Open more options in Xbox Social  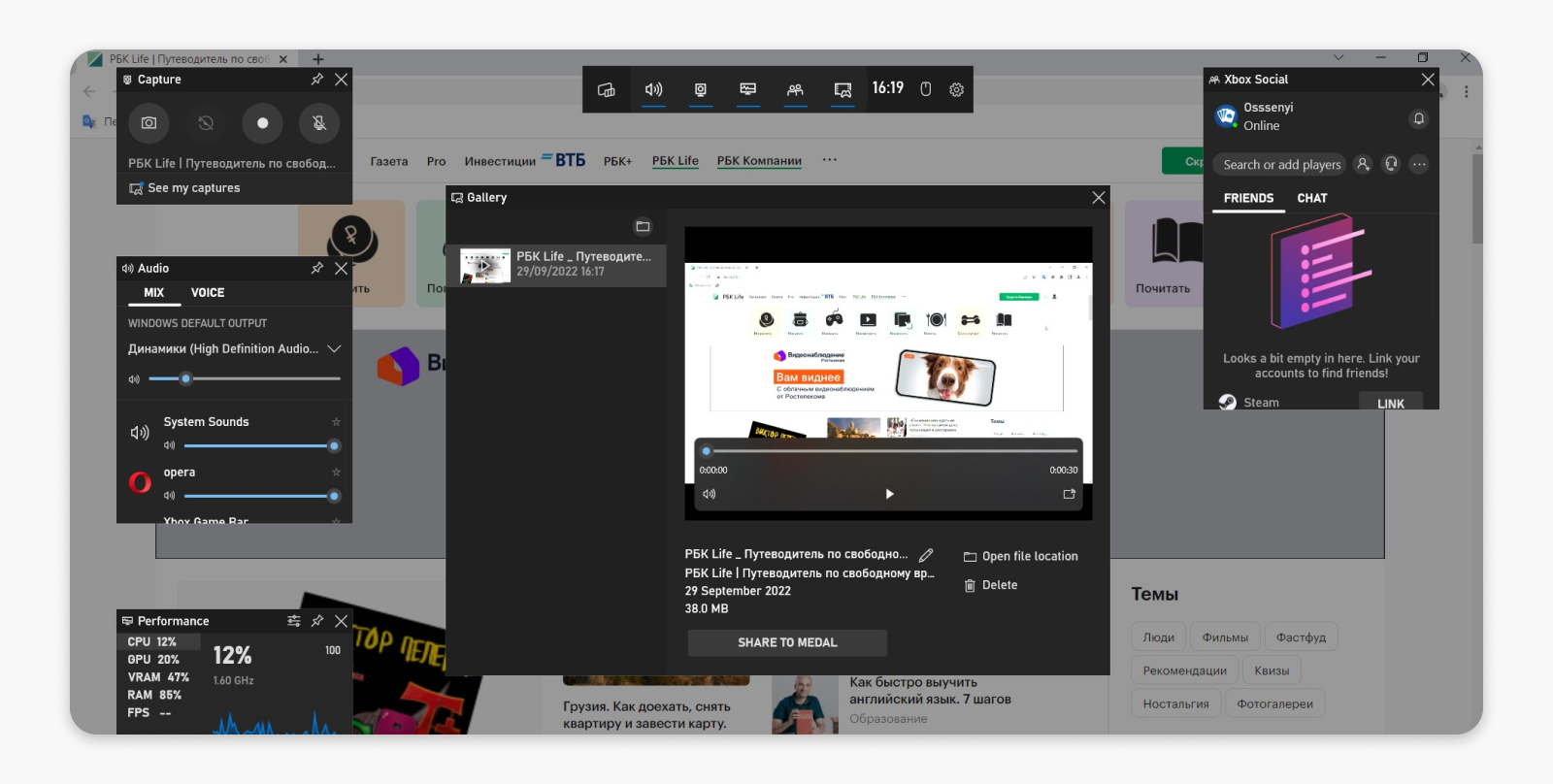click(1419, 164)
